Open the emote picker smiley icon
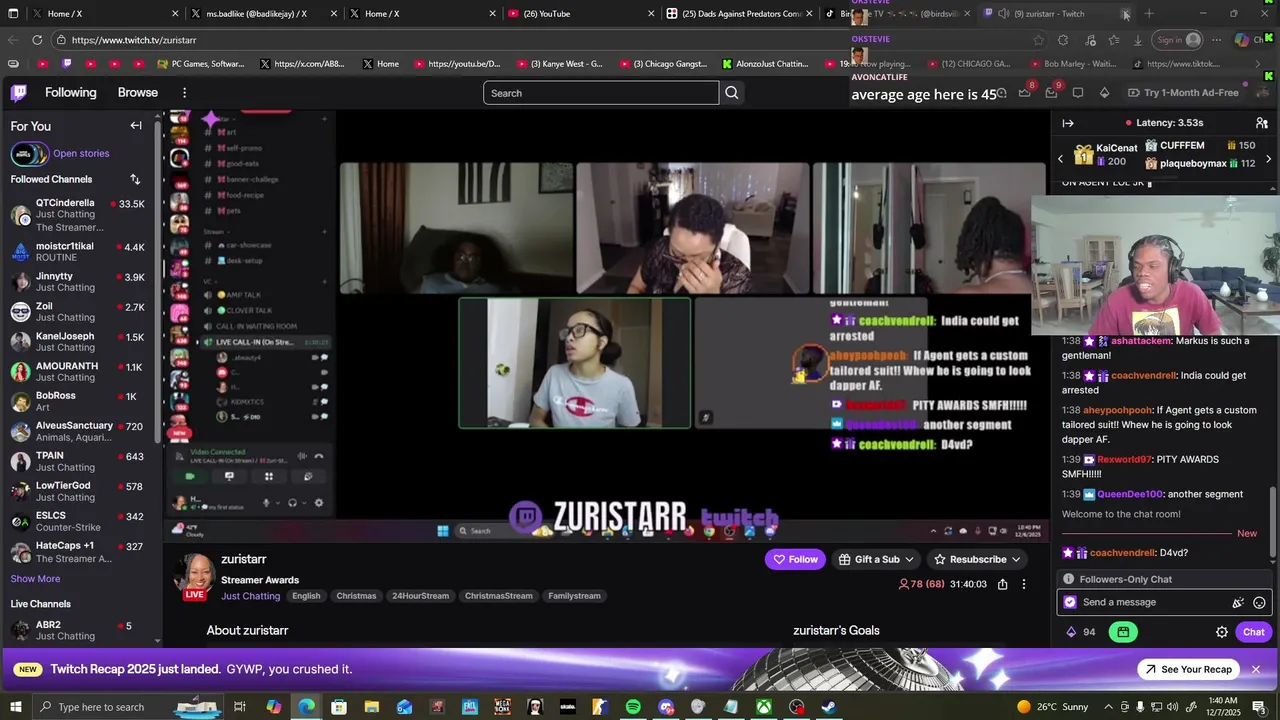The width and height of the screenshot is (1280, 720). click(1259, 602)
